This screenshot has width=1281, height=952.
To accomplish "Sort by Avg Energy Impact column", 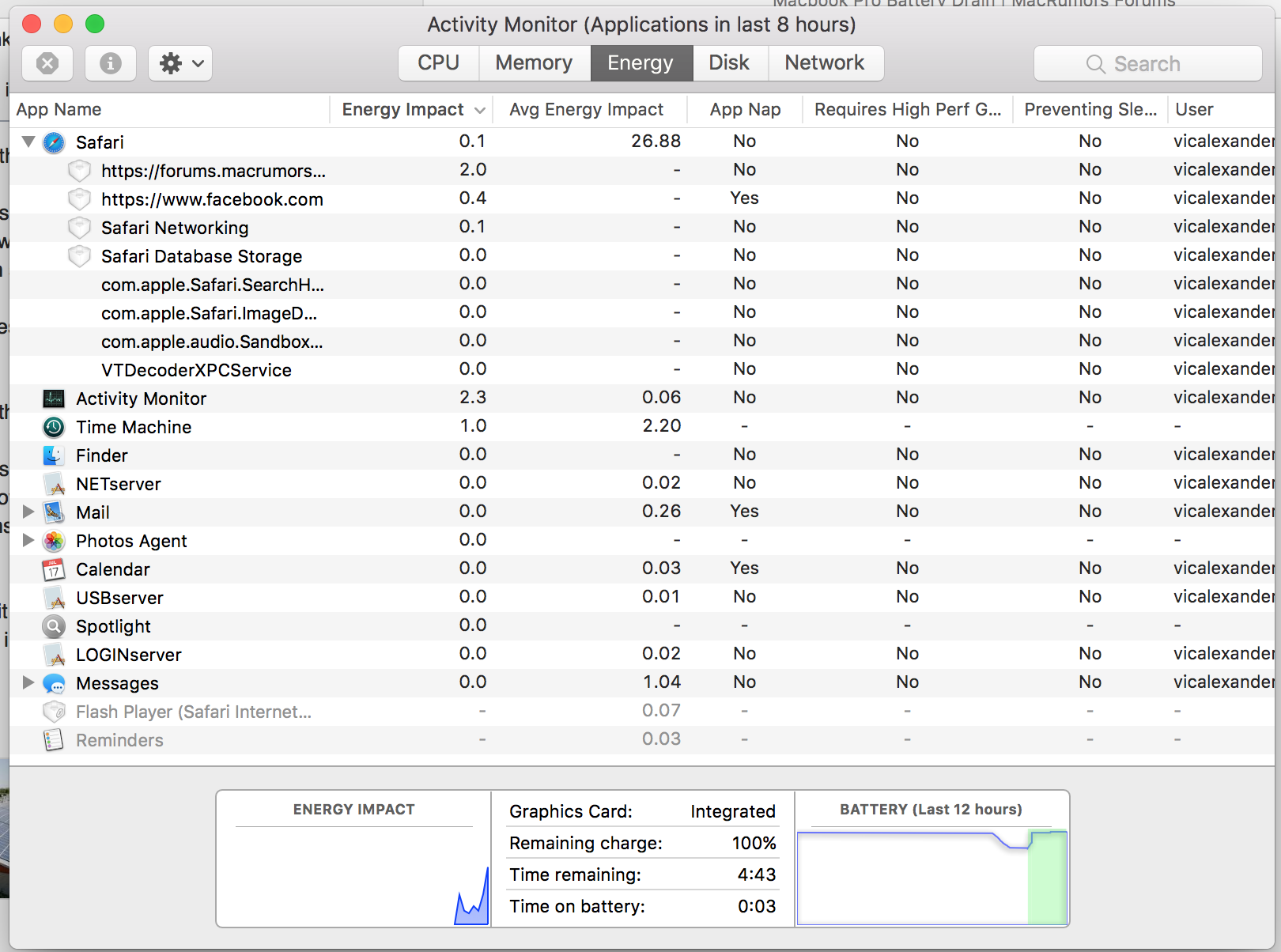I will click(590, 110).
